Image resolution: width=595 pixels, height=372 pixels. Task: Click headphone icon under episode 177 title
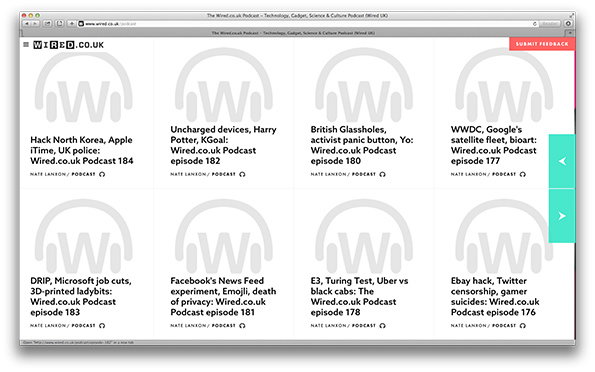pos(523,174)
